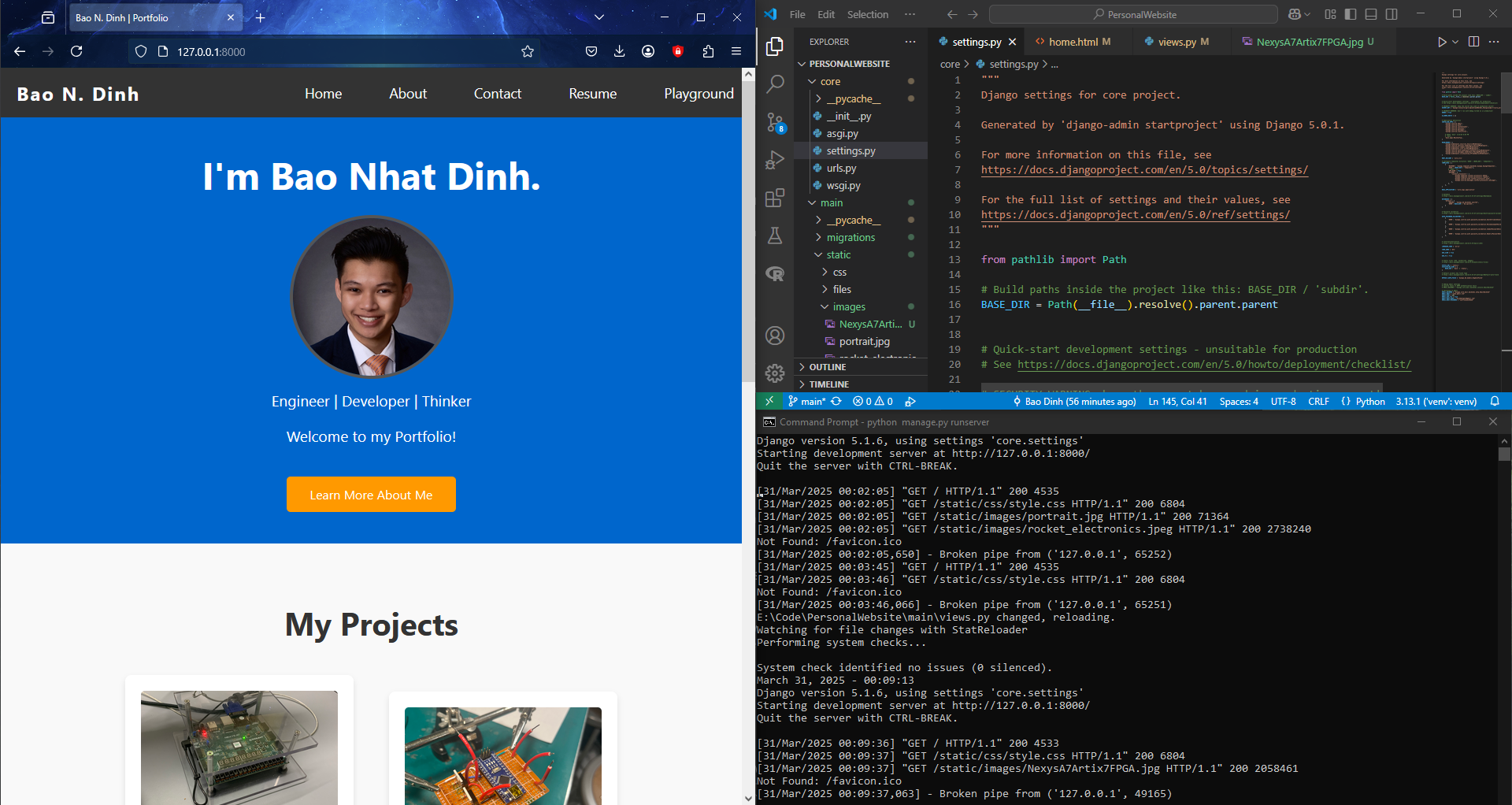Open the Selection menu
1512x805 pixels.
pos(867,14)
